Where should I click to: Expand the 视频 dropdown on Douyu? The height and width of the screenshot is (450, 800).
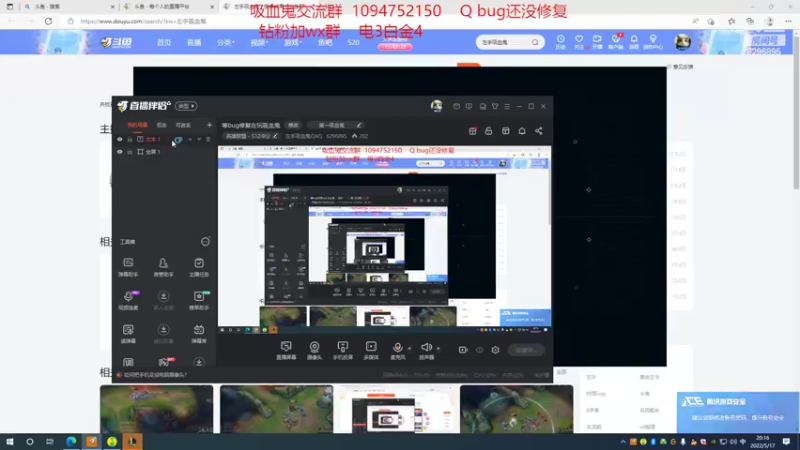259,42
